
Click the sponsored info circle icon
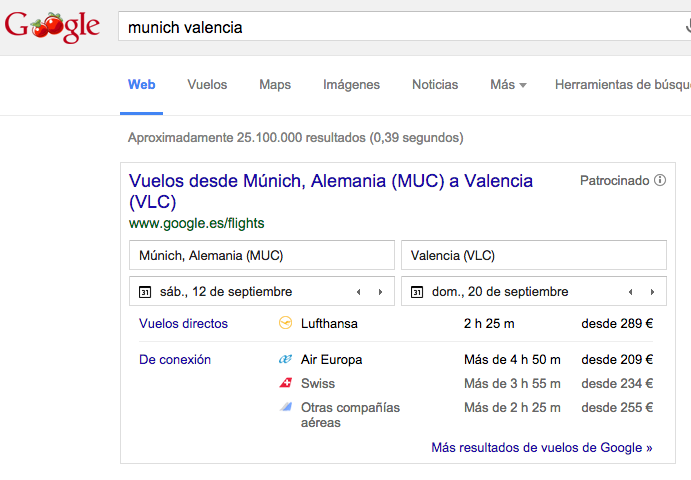[660, 180]
